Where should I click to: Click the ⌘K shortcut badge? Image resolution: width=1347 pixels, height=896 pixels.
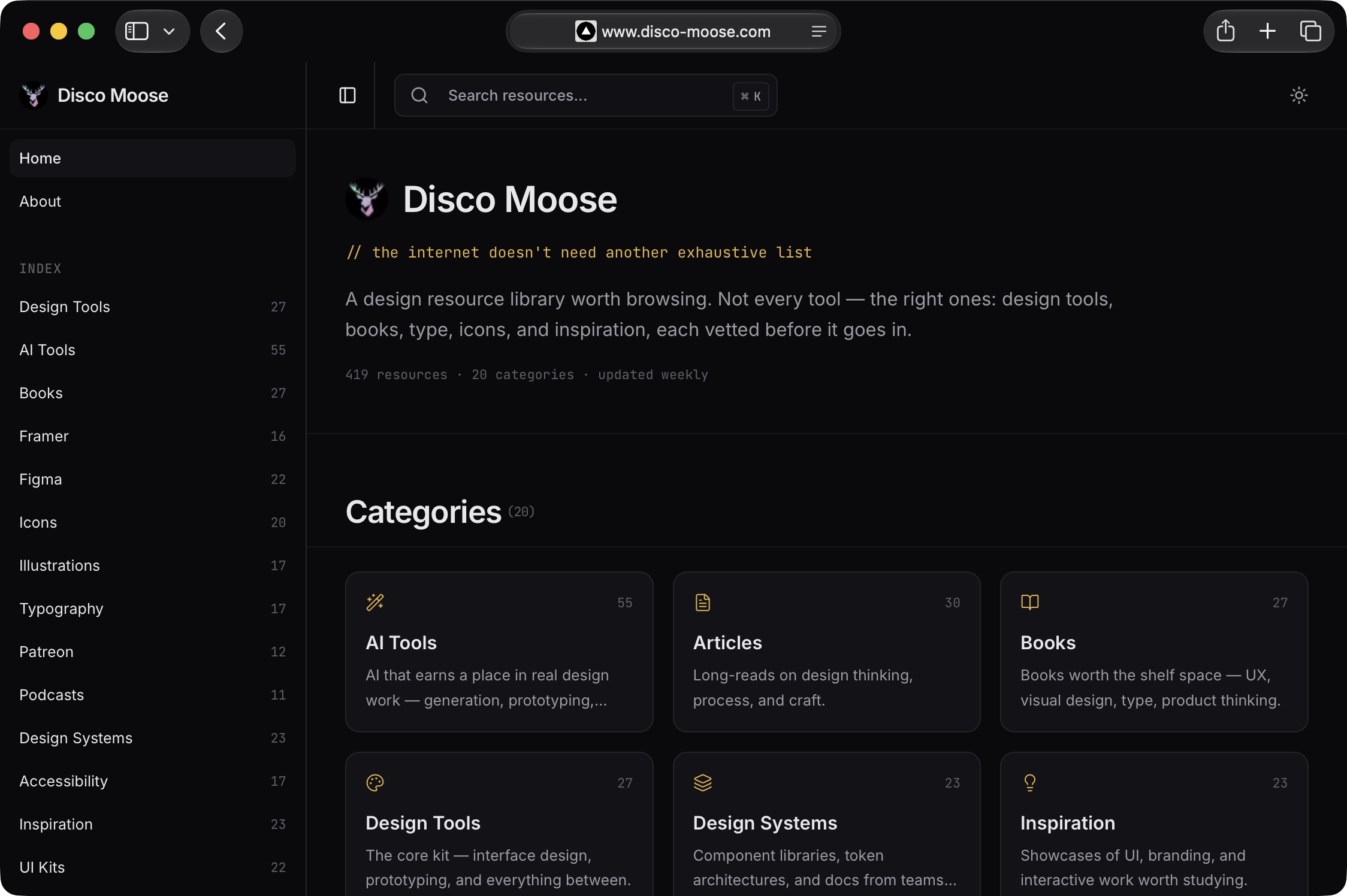(751, 96)
